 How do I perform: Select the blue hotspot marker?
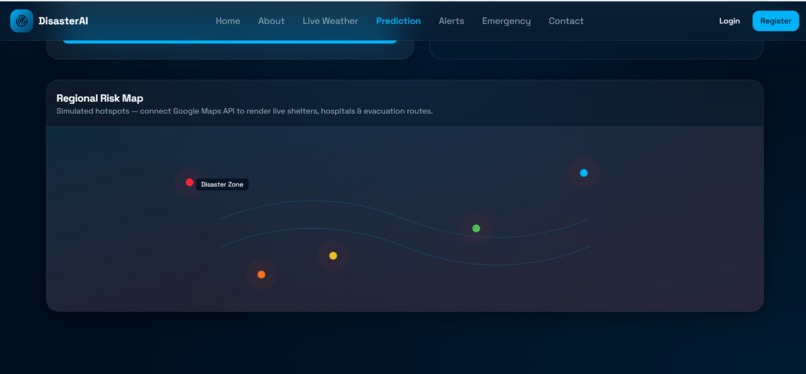tap(584, 173)
